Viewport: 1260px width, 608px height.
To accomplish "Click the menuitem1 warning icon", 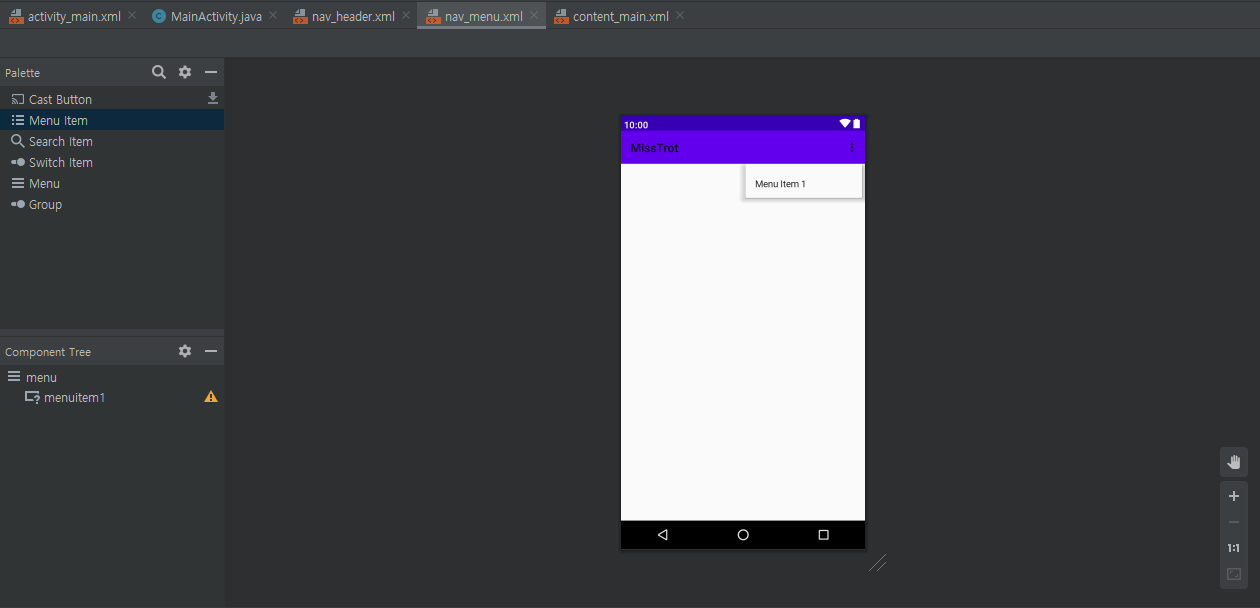I will pos(211,397).
